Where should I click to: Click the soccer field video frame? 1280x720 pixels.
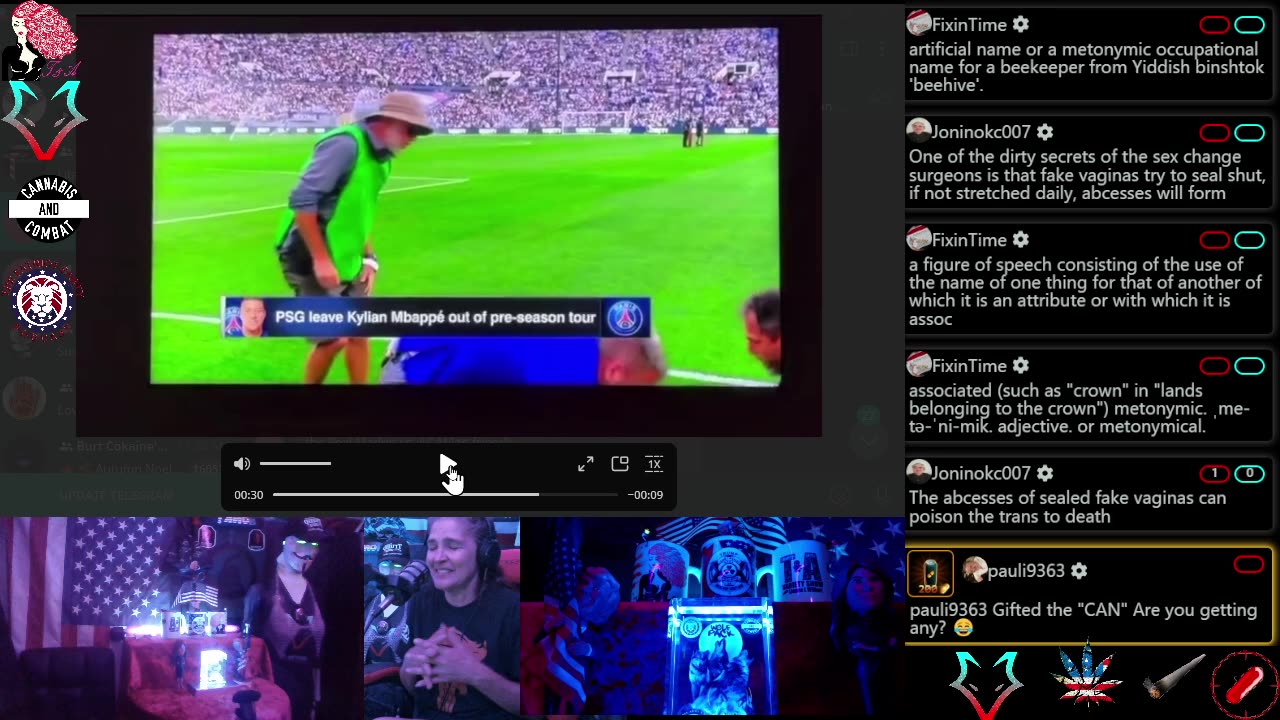point(465,207)
